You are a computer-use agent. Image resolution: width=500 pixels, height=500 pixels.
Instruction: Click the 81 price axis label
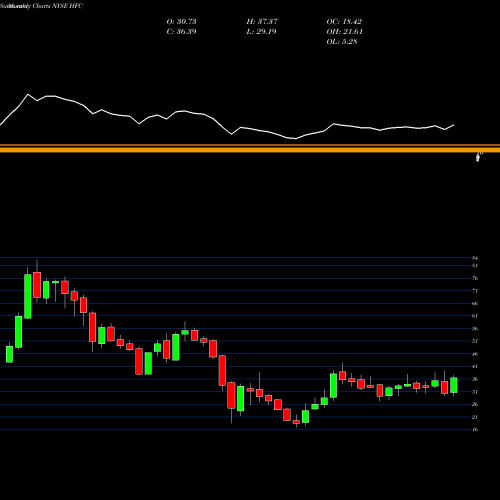[x=475, y=266]
